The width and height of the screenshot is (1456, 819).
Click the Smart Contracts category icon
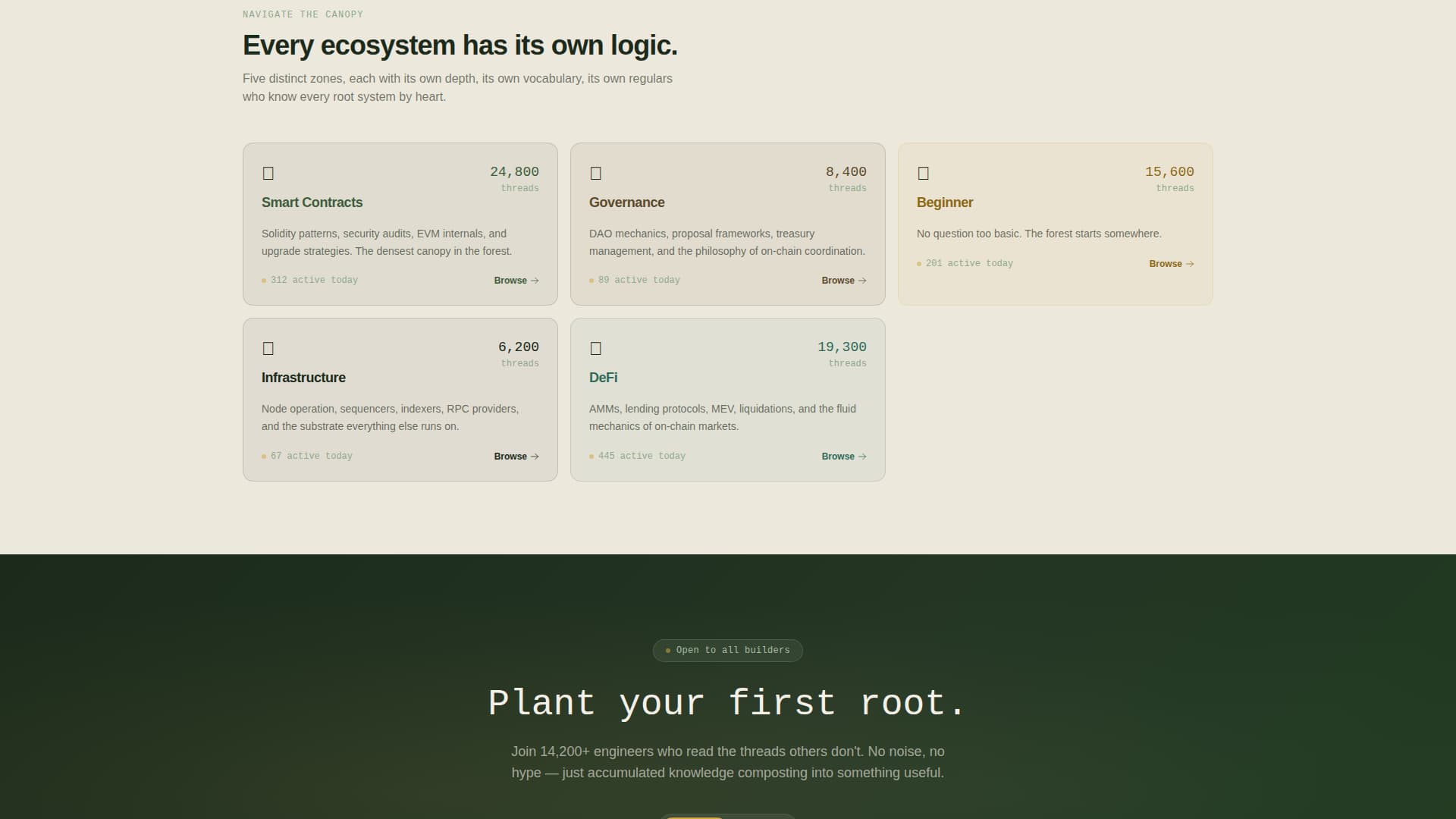(268, 173)
